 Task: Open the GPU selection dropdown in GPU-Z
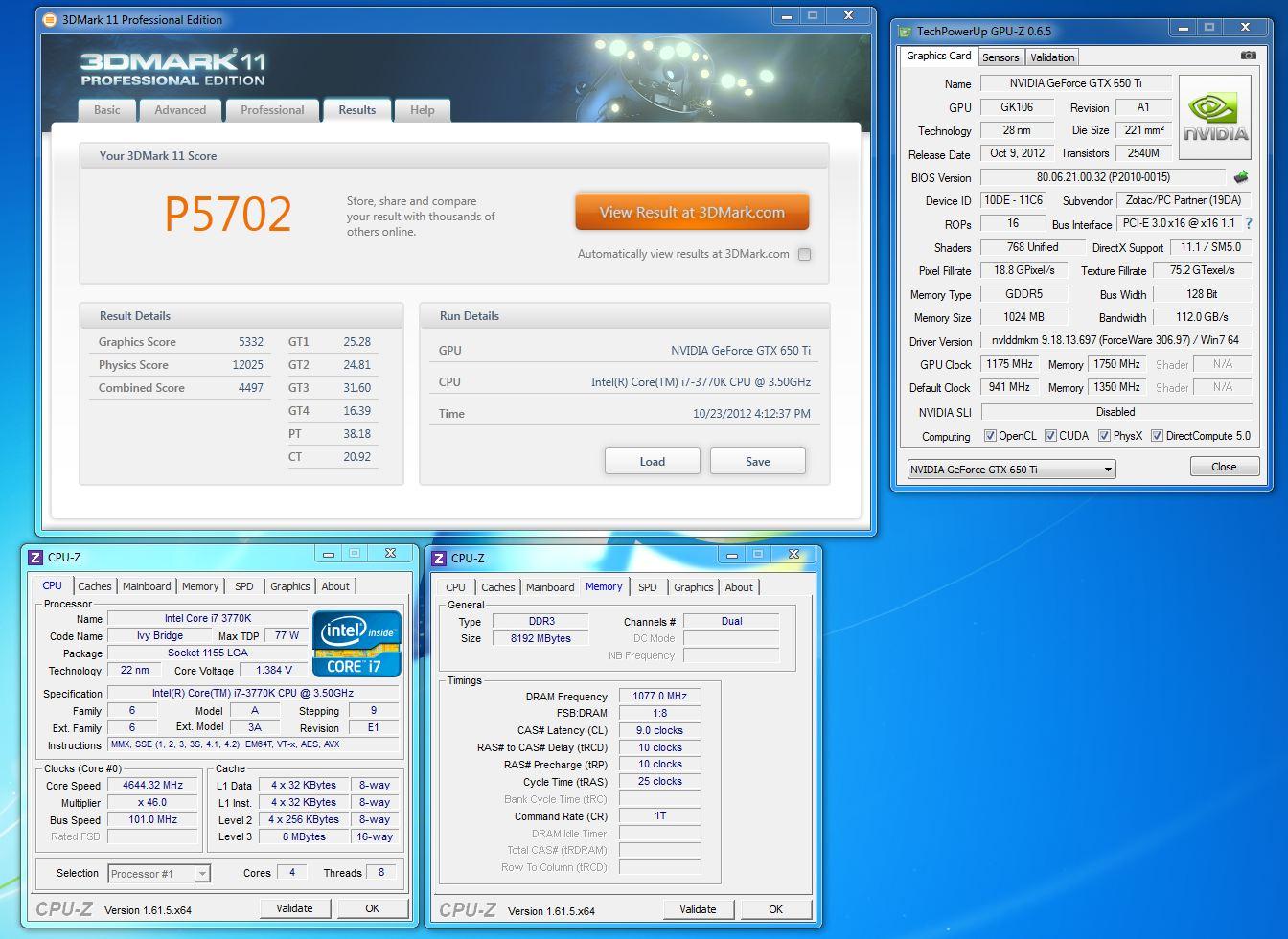pyautogui.click(x=1012, y=469)
